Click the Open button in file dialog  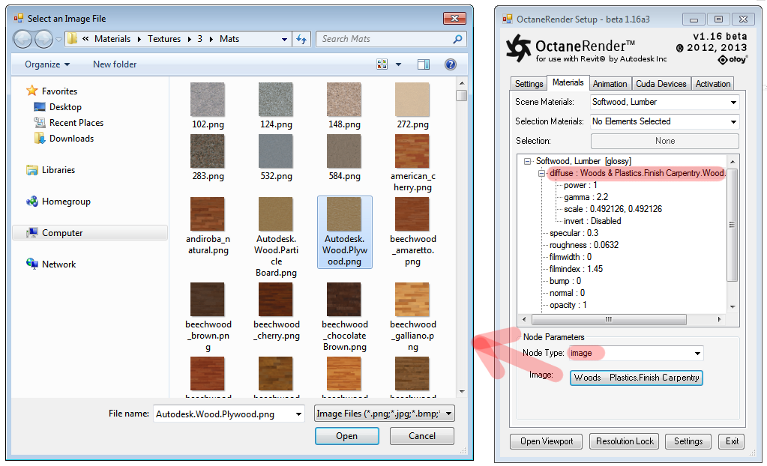click(x=347, y=436)
